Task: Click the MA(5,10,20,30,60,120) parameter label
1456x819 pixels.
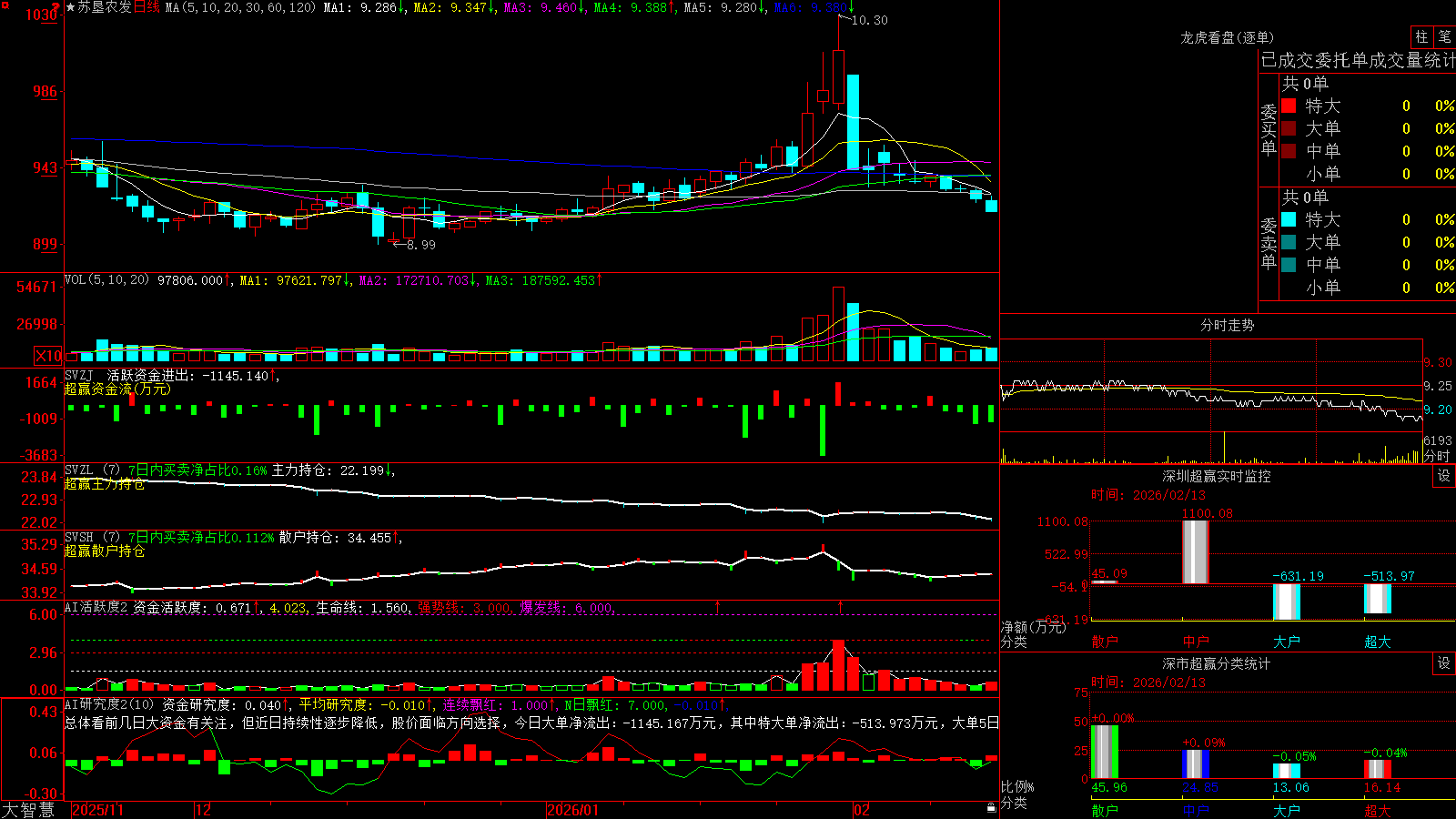Action: [x=240, y=7]
